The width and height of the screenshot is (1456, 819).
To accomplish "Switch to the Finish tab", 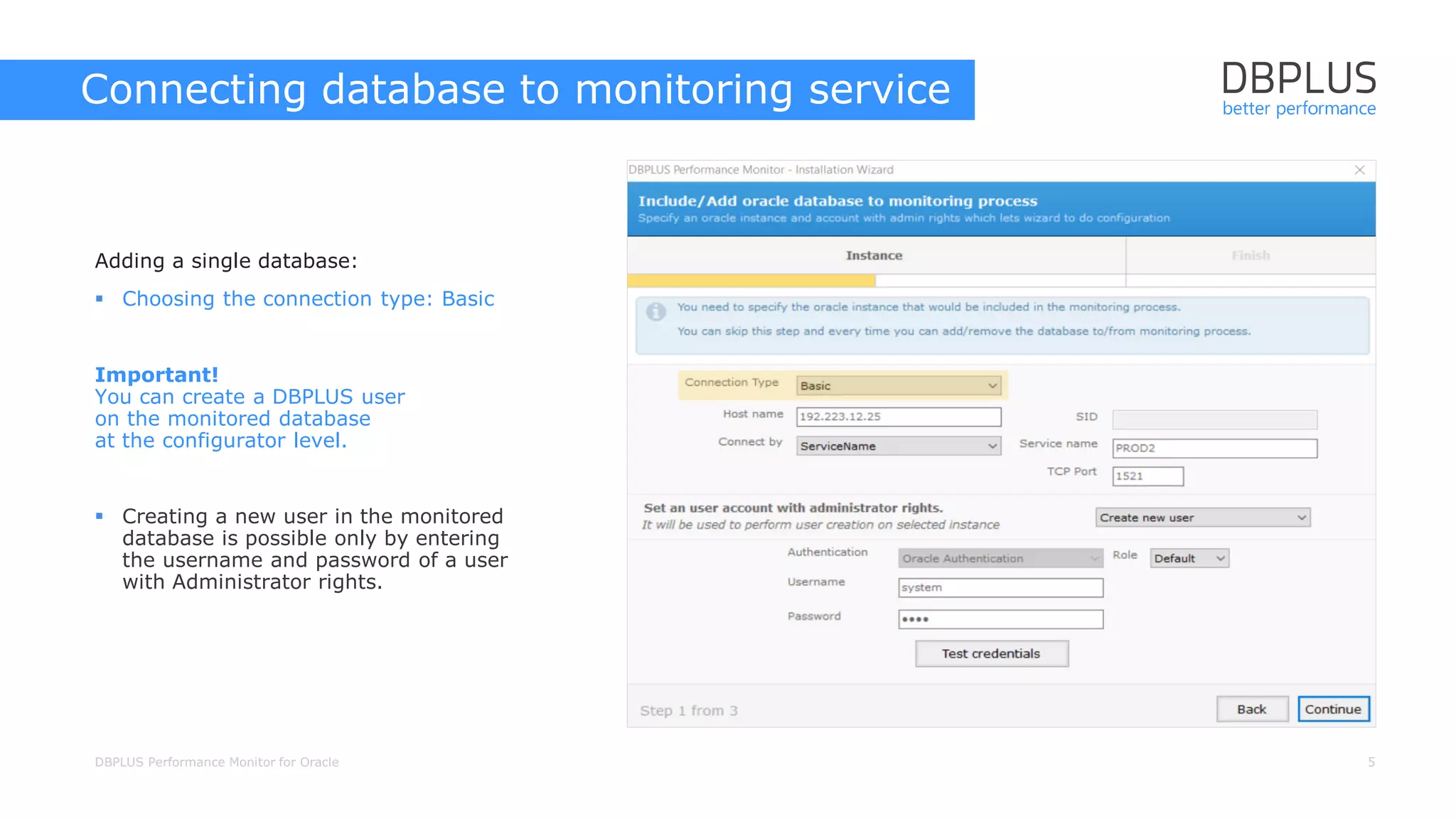I will click(1251, 255).
